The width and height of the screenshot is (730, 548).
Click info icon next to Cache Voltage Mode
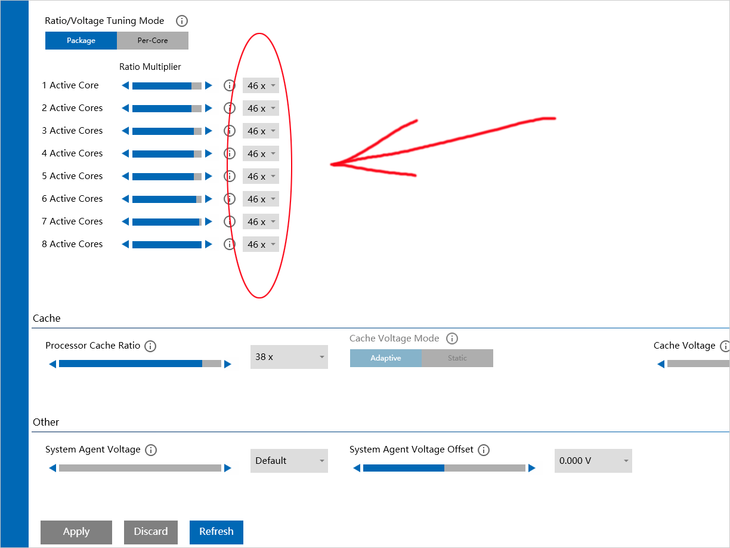(x=452, y=339)
